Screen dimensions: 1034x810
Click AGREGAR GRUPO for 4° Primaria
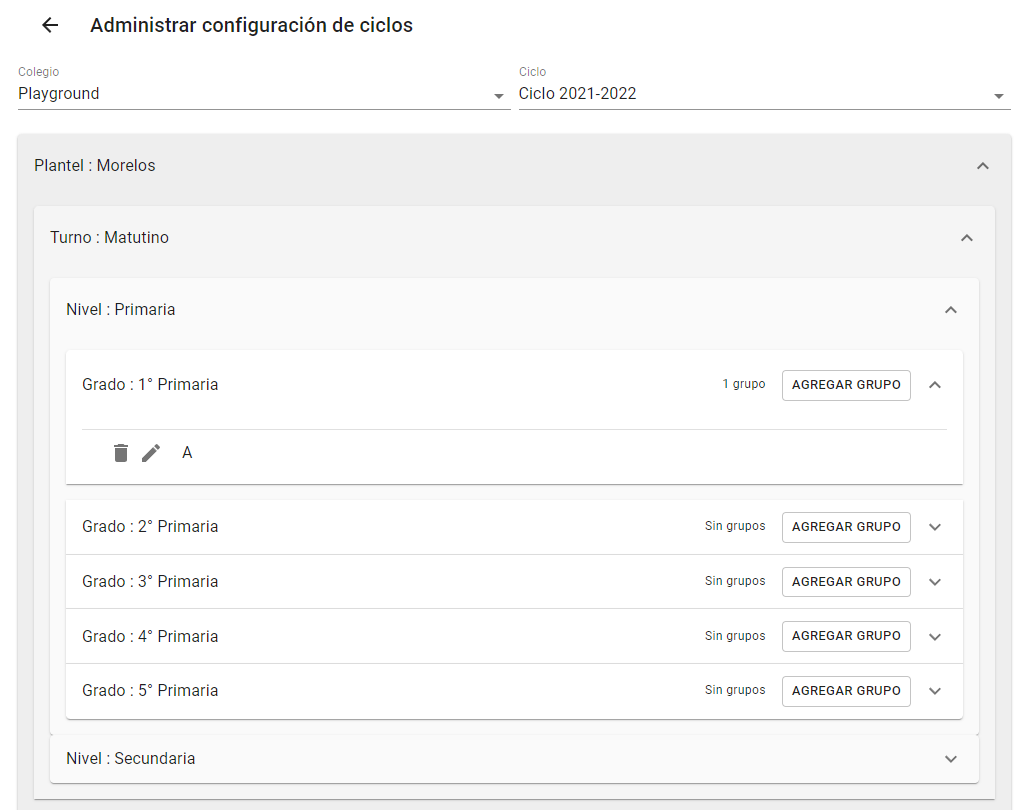pyautogui.click(x=846, y=636)
